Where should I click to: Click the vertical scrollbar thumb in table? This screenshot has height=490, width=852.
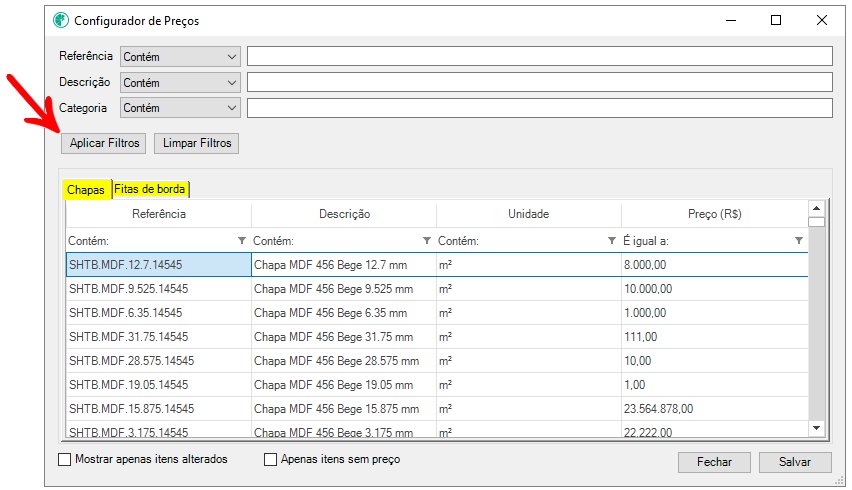[816, 223]
